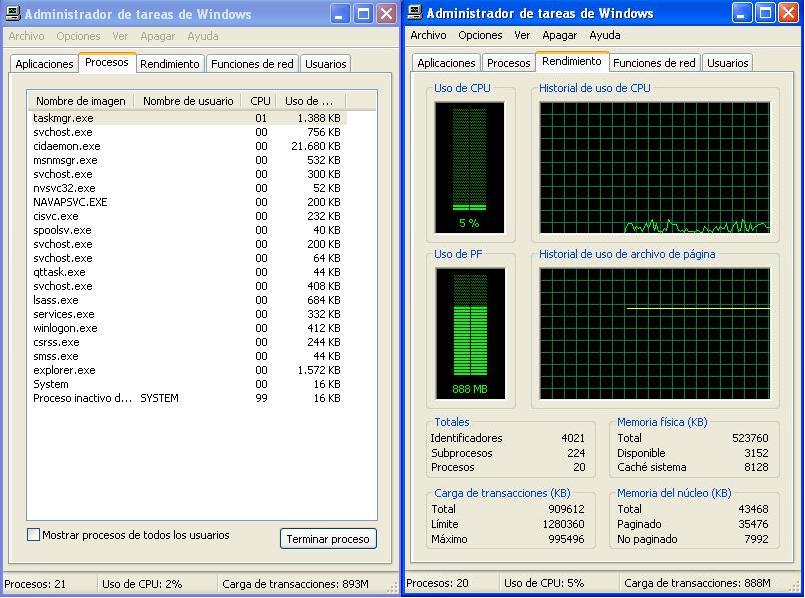This screenshot has width=805, height=598.
Task: Switch to Aplicaciones tab in left window
Action: coord(44,64)
